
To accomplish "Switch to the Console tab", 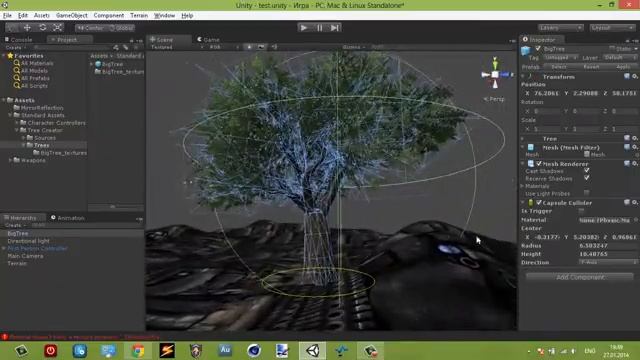I will [x=19, y=40].
